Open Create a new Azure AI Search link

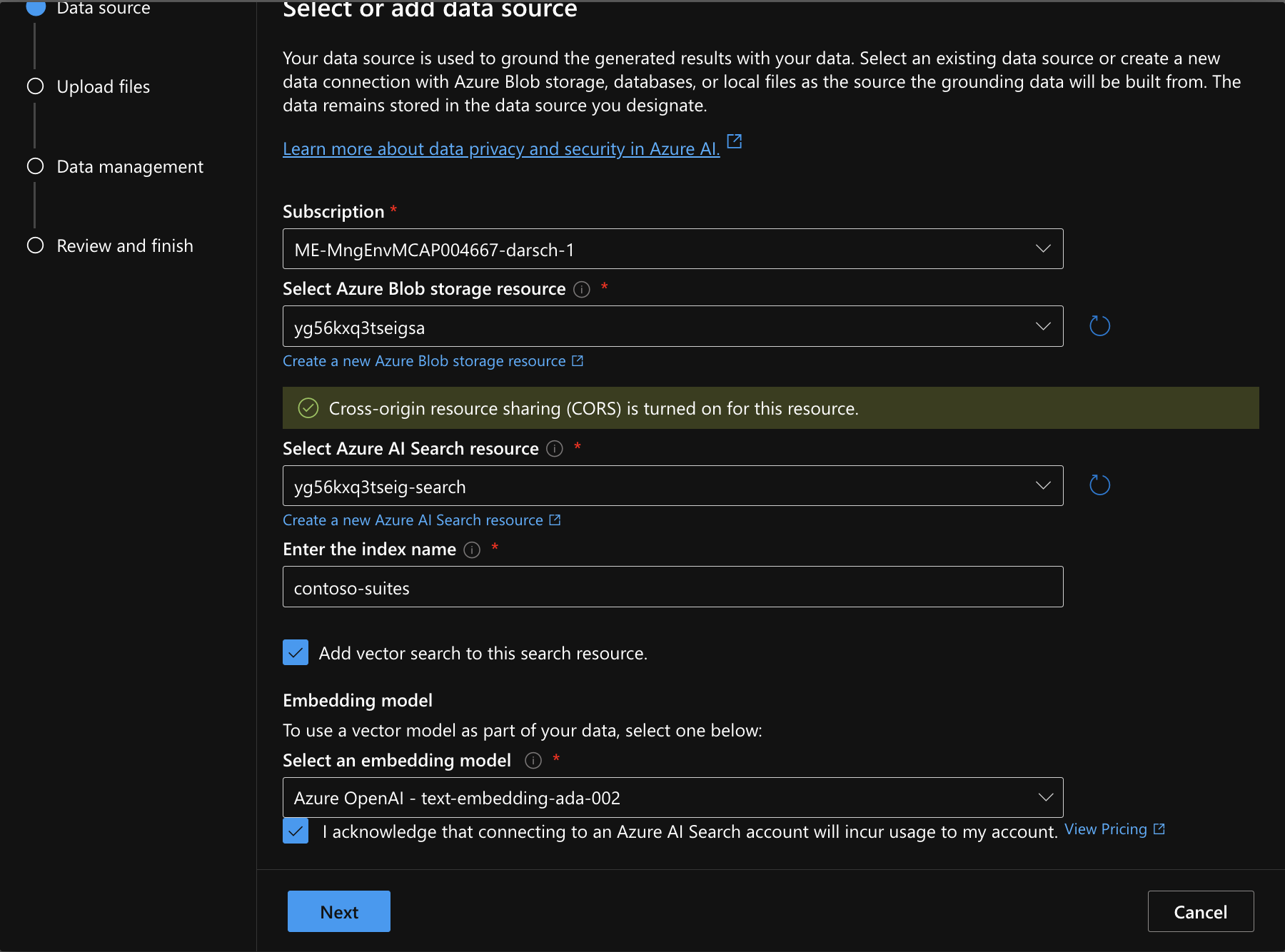coord(421,520)
